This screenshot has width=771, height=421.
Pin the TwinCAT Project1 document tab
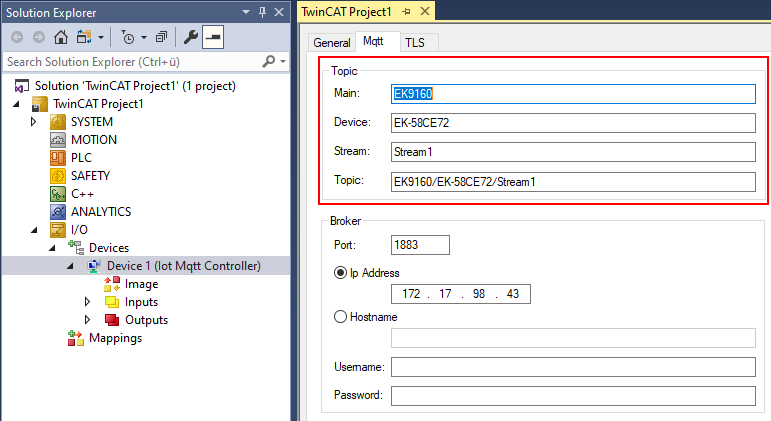point(406,11)
